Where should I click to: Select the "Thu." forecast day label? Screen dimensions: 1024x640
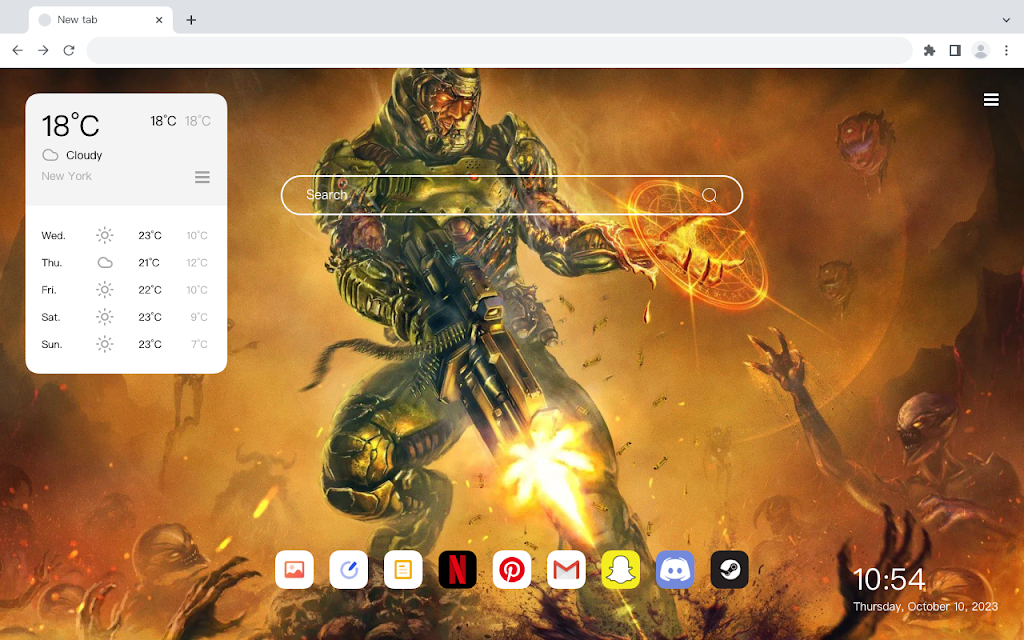[52, 263]
